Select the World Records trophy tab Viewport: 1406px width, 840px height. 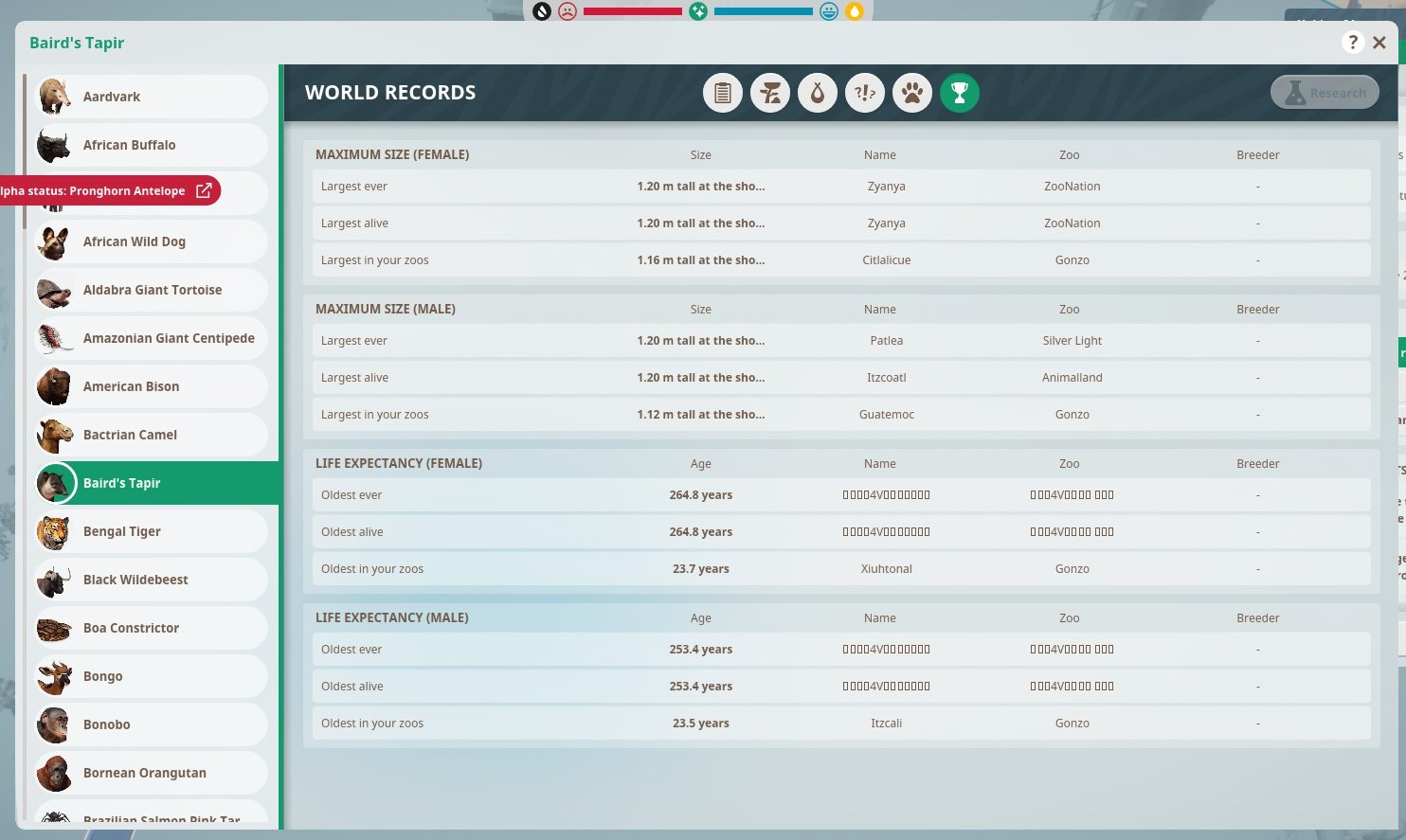(x=960, y=93)
